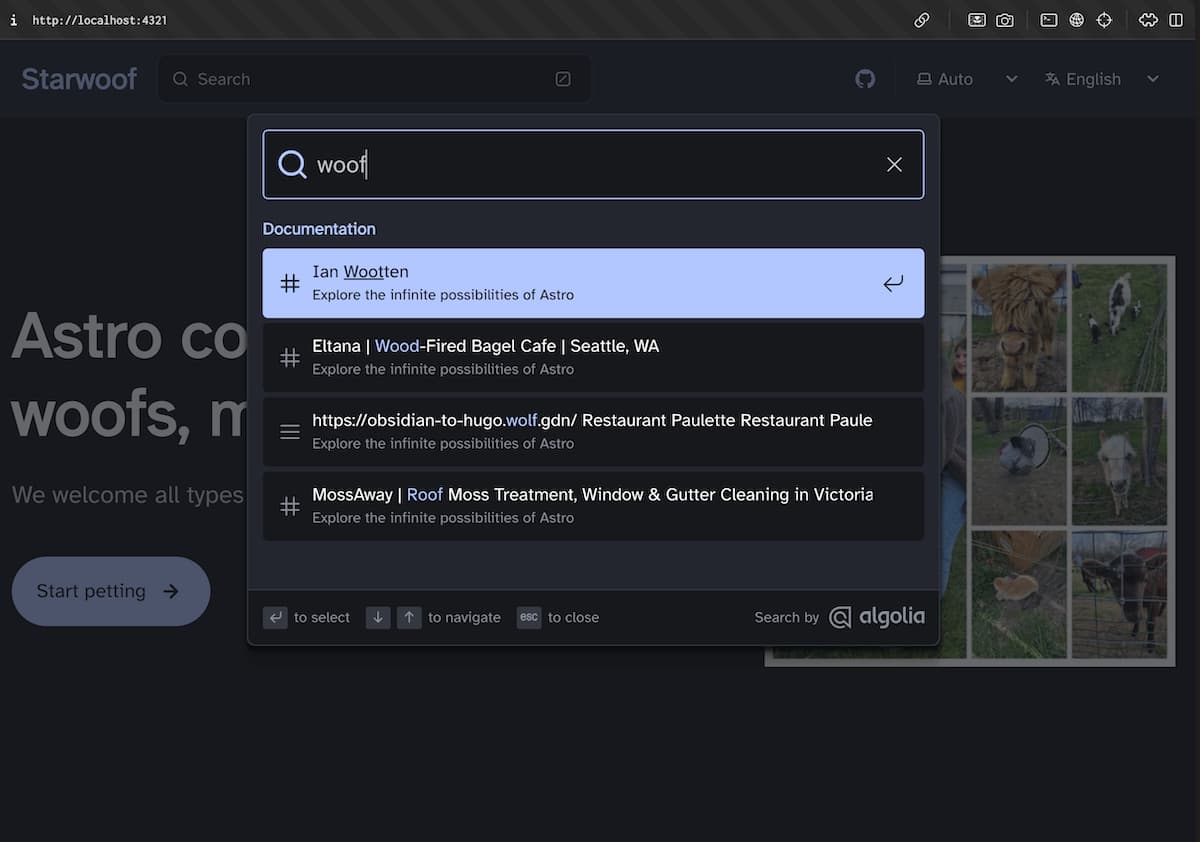Click the edit icon in header search bar
The height and width of the screenshot is (842, 1200).
563,79
